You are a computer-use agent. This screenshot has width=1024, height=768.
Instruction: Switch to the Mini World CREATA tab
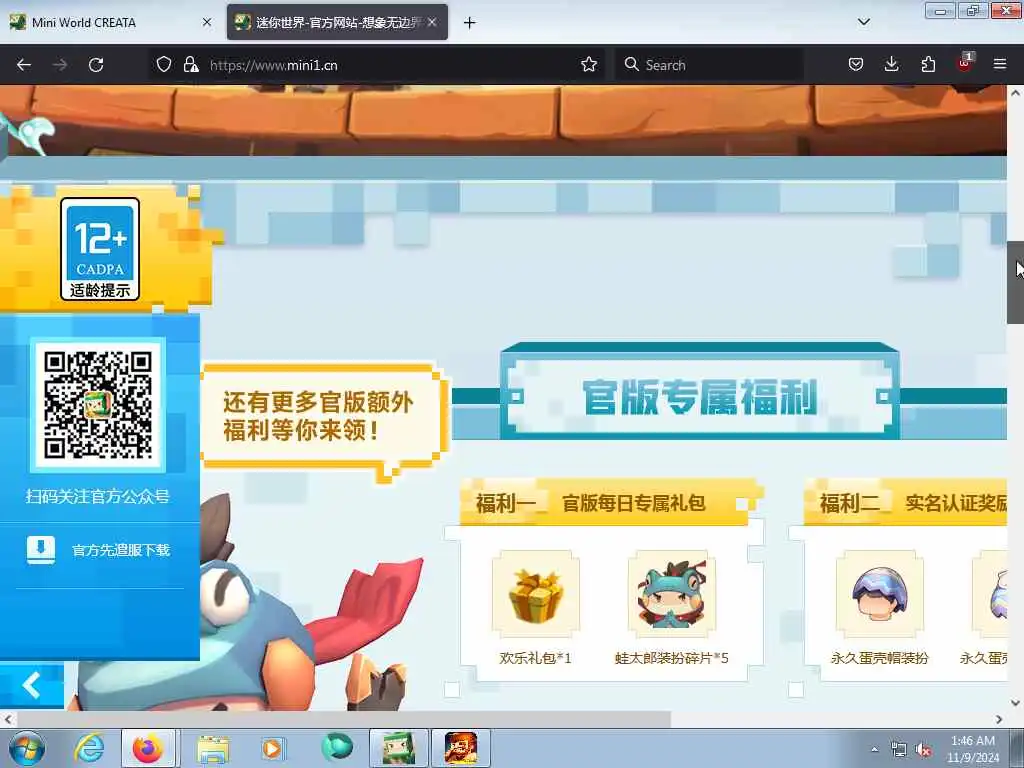(111, 22)
